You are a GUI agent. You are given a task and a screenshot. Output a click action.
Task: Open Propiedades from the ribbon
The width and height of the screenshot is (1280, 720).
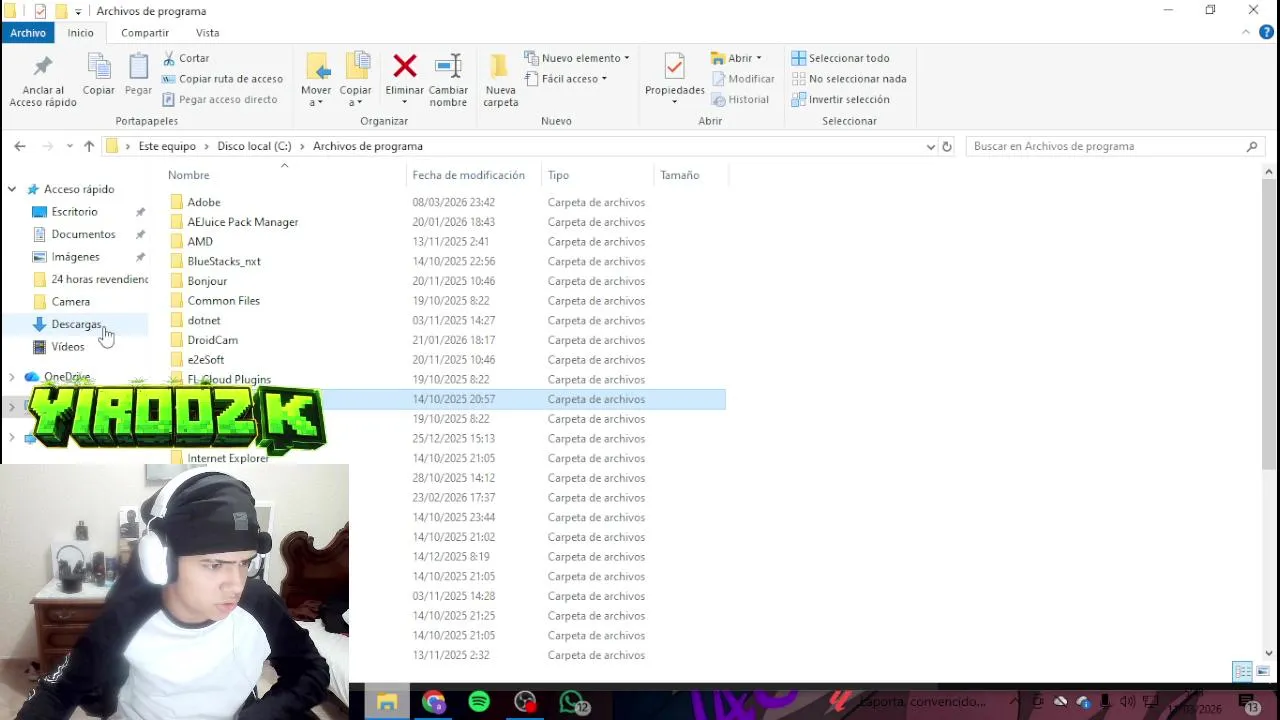(675, 79)
